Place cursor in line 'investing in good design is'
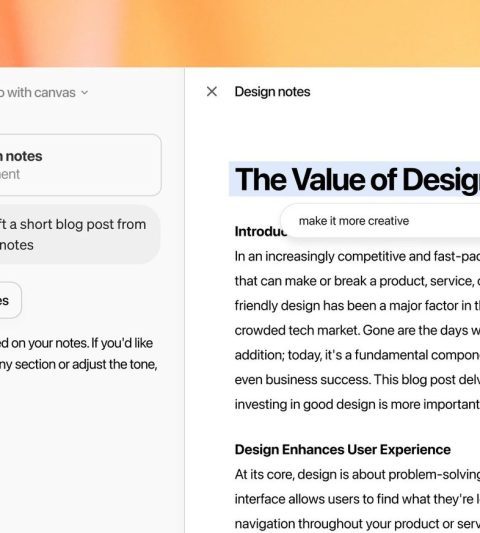Viewport: 480px width, 533px height. coord(357,405)
